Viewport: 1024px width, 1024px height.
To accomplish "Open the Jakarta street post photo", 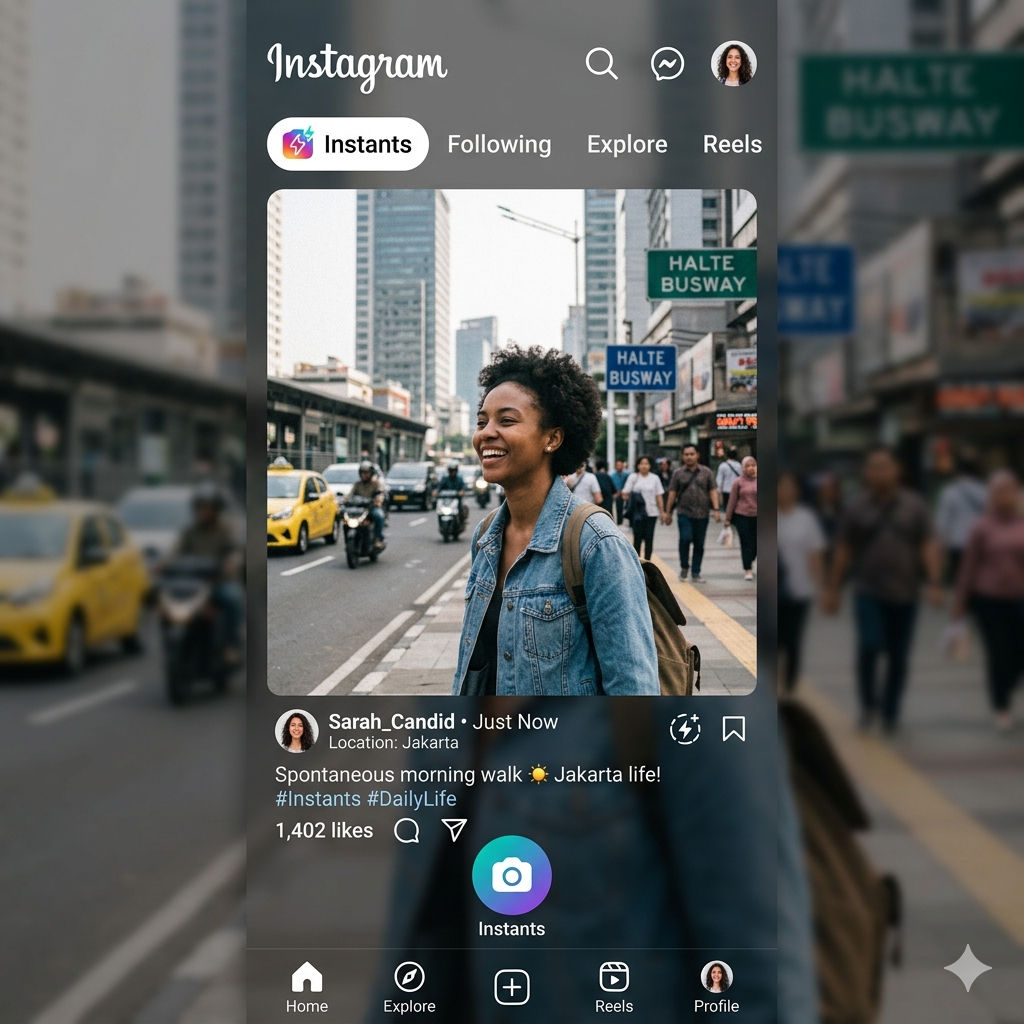I will 511,442.
